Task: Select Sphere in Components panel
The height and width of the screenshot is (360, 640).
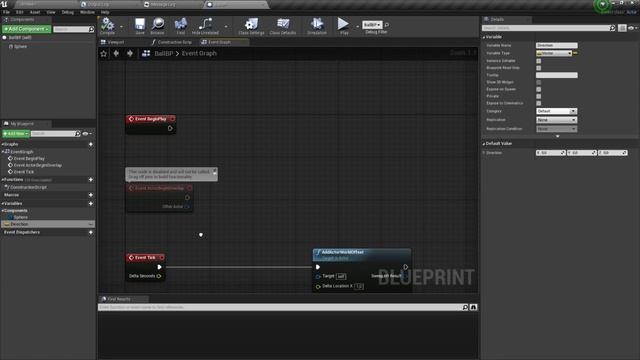Action: point(20,47)
